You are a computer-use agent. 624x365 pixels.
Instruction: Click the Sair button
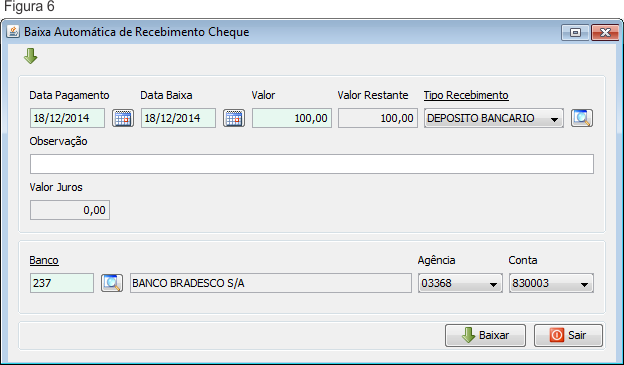568,335
